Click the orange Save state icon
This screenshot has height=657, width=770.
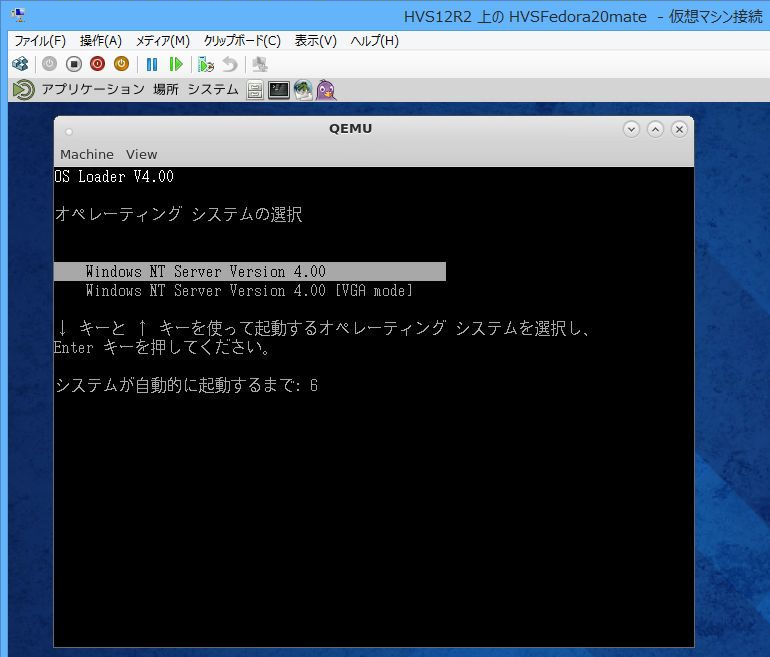point(121,64)
